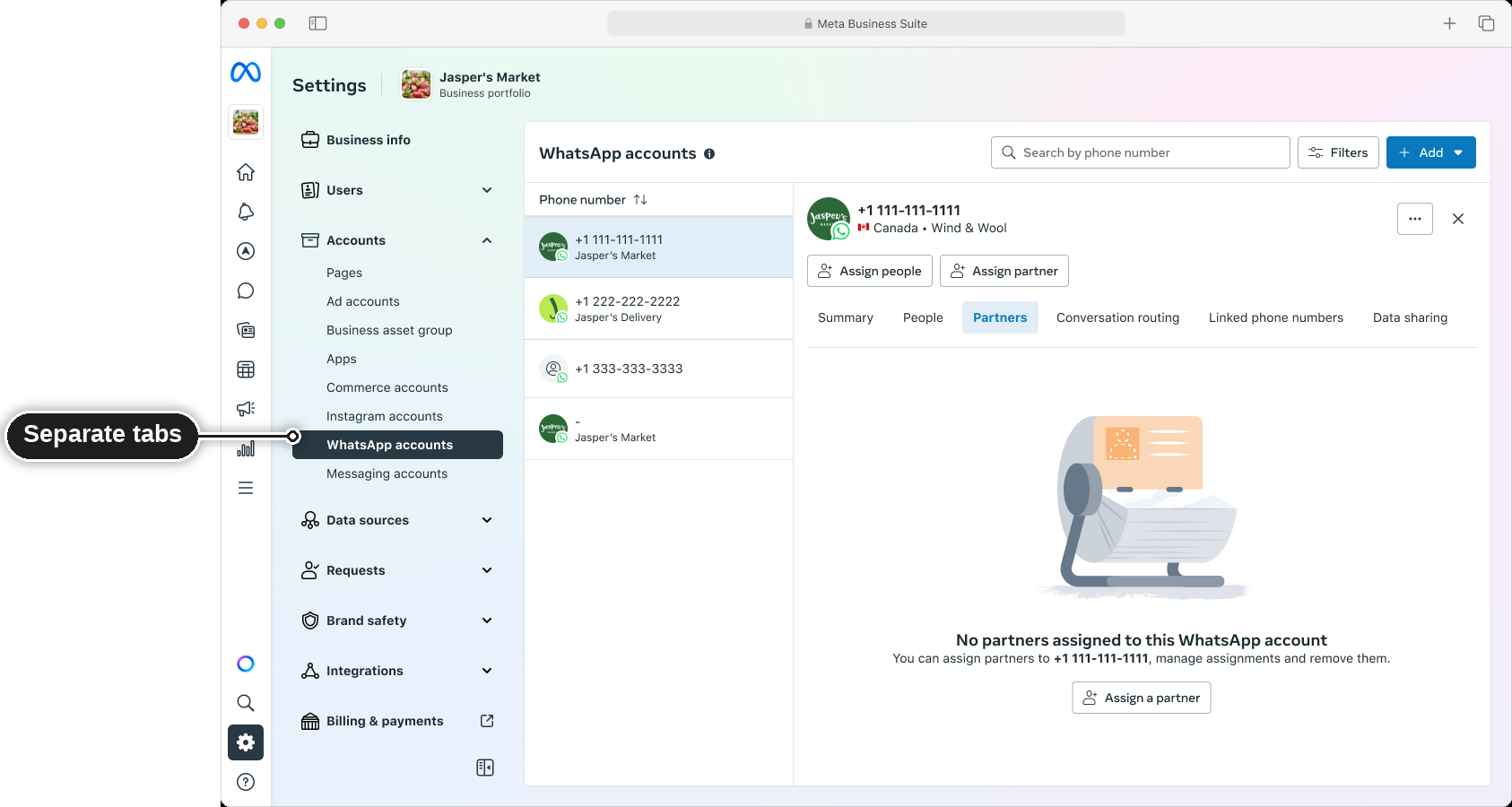The width and height of the screenshot is (1512, 807).
Task: Open the Planner grid icon
Action: 246,369
